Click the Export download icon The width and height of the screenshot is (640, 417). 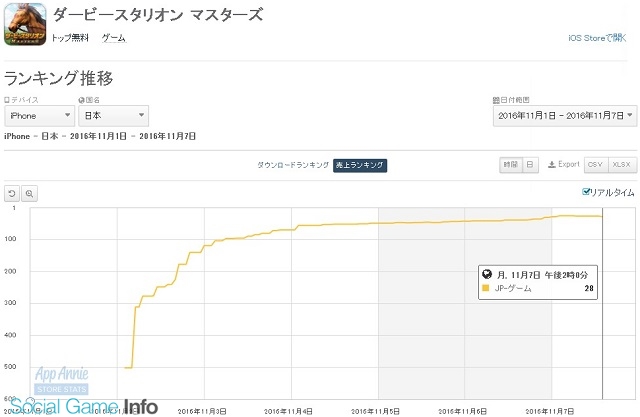click(552, 164)
